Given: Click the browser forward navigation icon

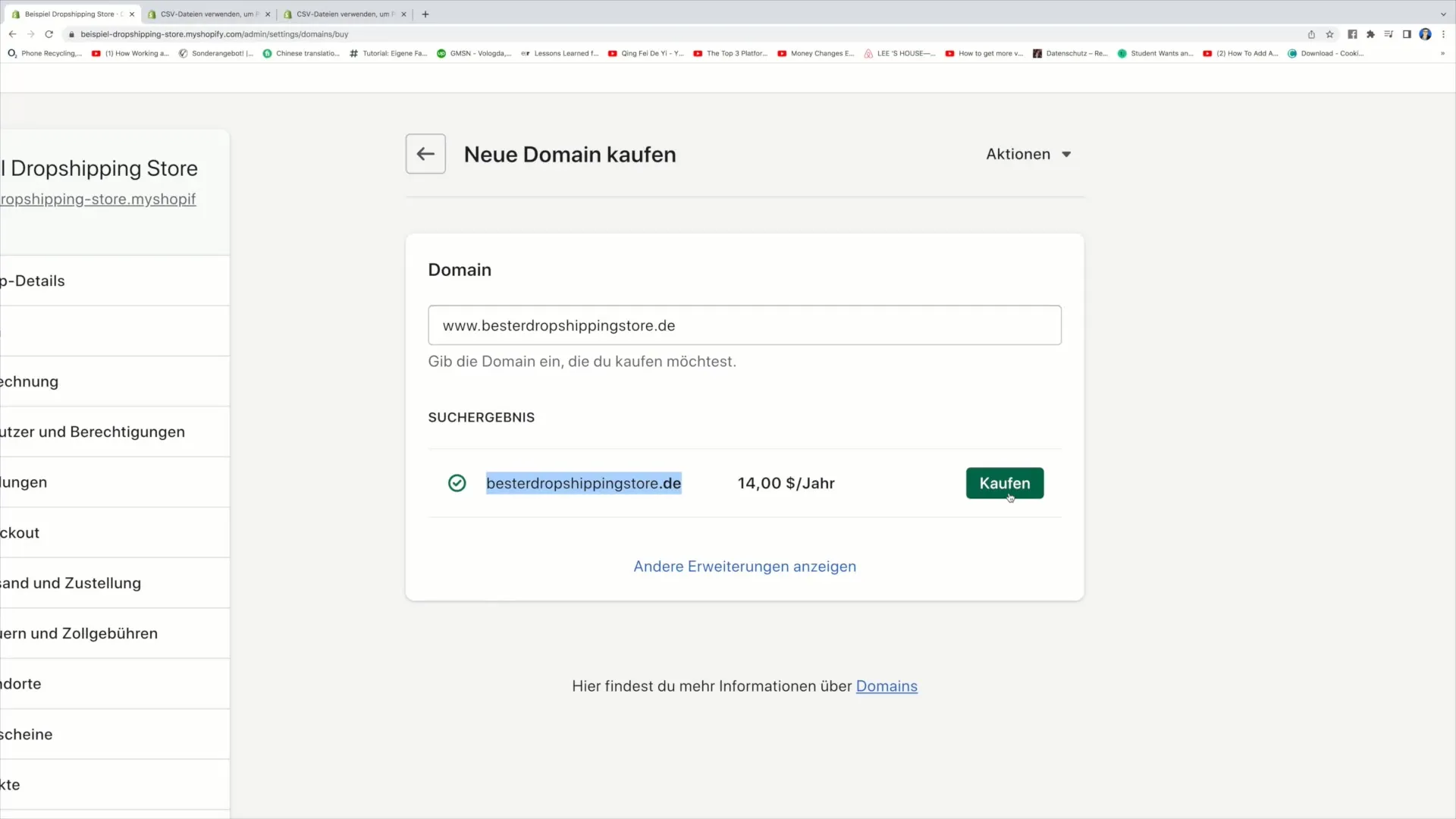Looking at the screenshot, I should [29, 33].
